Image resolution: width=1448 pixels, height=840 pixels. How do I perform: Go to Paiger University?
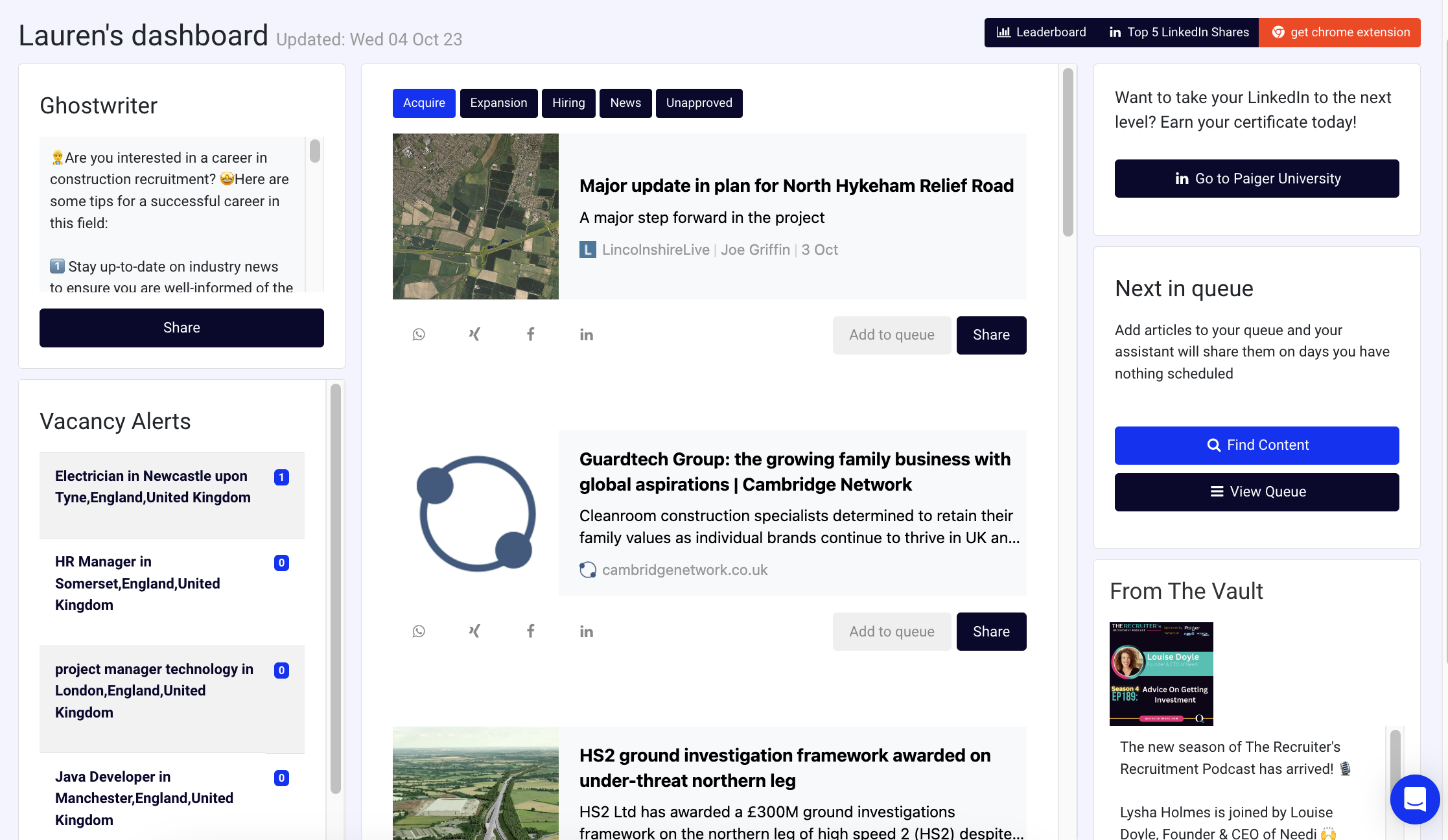tap(1257, 179)
